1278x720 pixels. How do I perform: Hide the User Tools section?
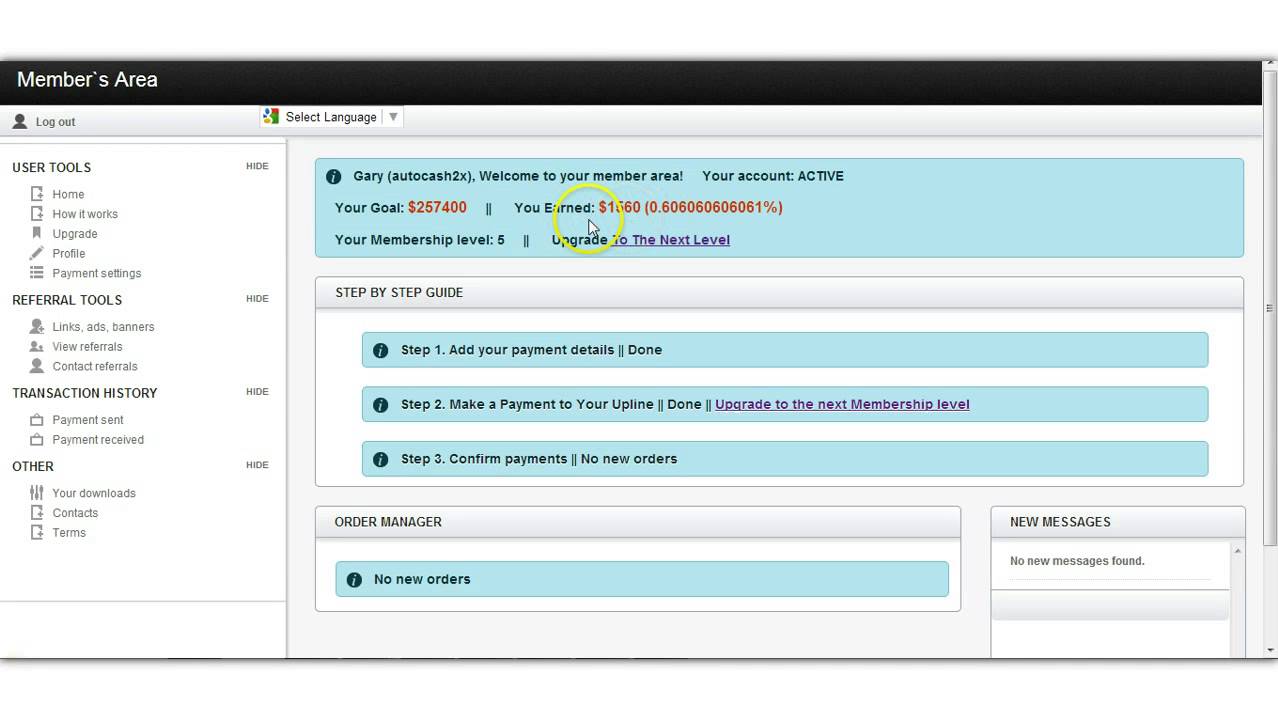click(257, 166)
